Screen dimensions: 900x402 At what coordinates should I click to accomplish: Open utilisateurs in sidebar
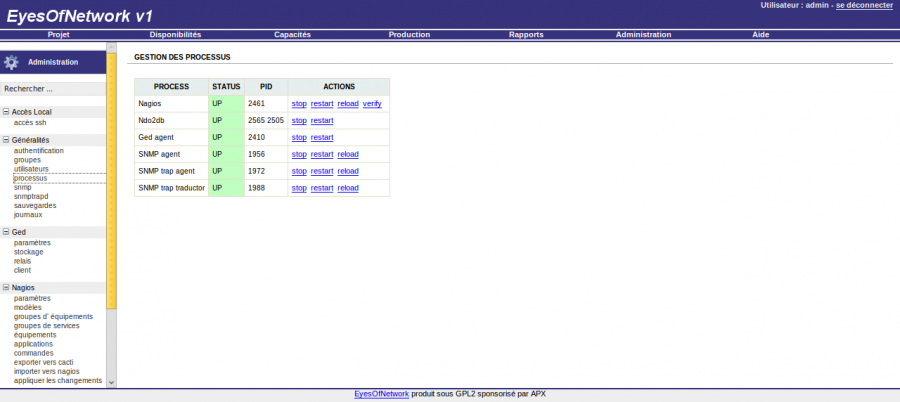[x=31, y=169]
